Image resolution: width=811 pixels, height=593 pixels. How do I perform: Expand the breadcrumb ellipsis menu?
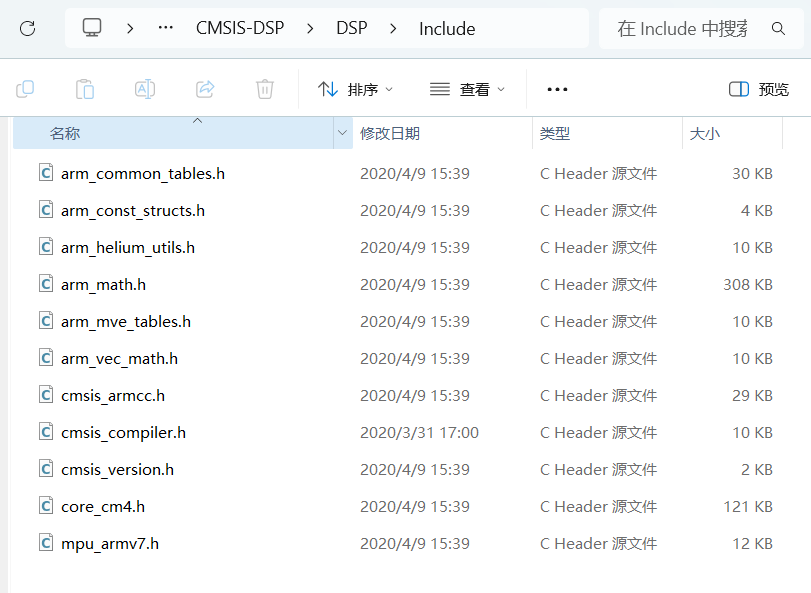165,28
